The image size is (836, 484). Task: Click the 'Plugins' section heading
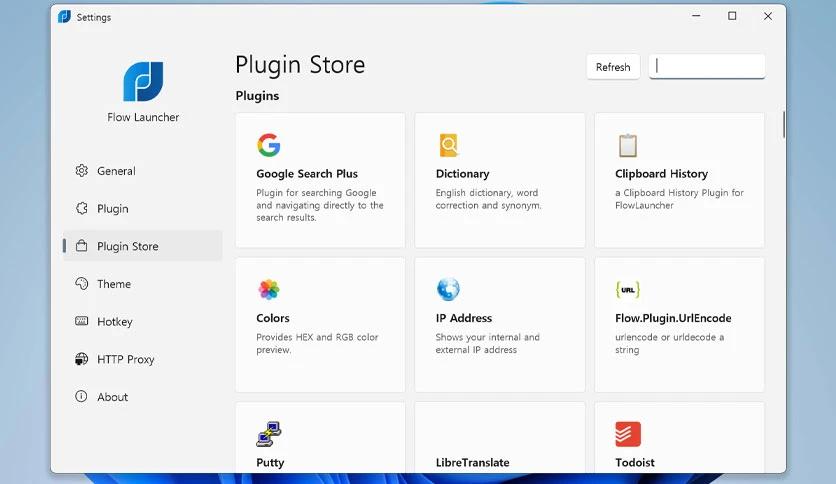click(258, 96)
